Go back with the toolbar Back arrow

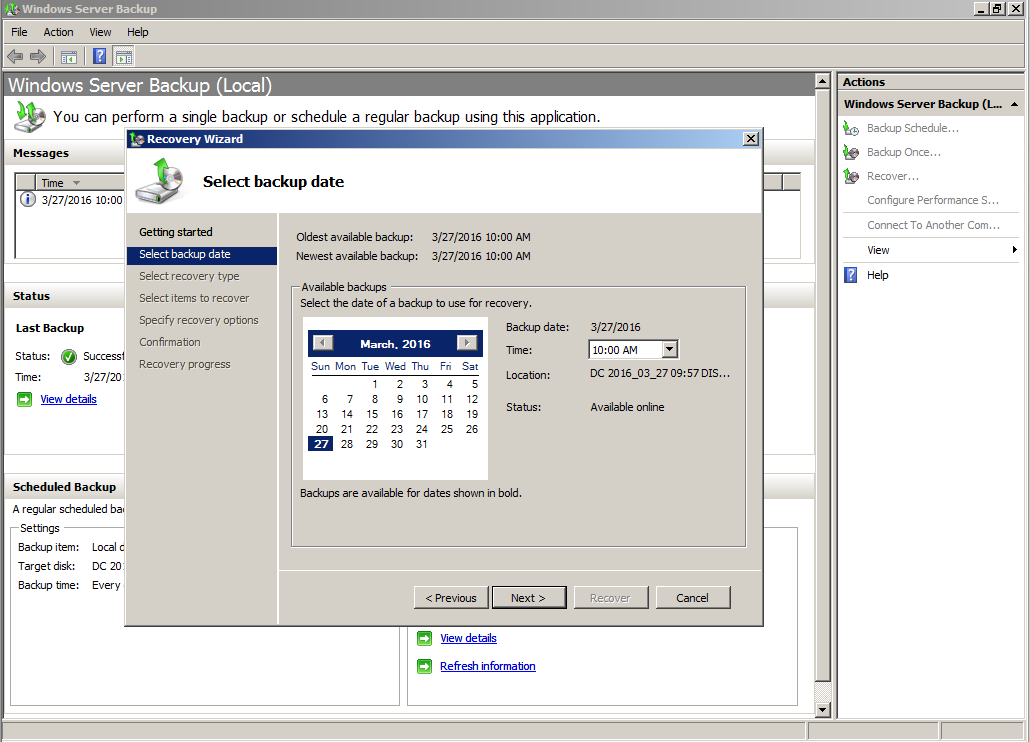coord(15,57)
